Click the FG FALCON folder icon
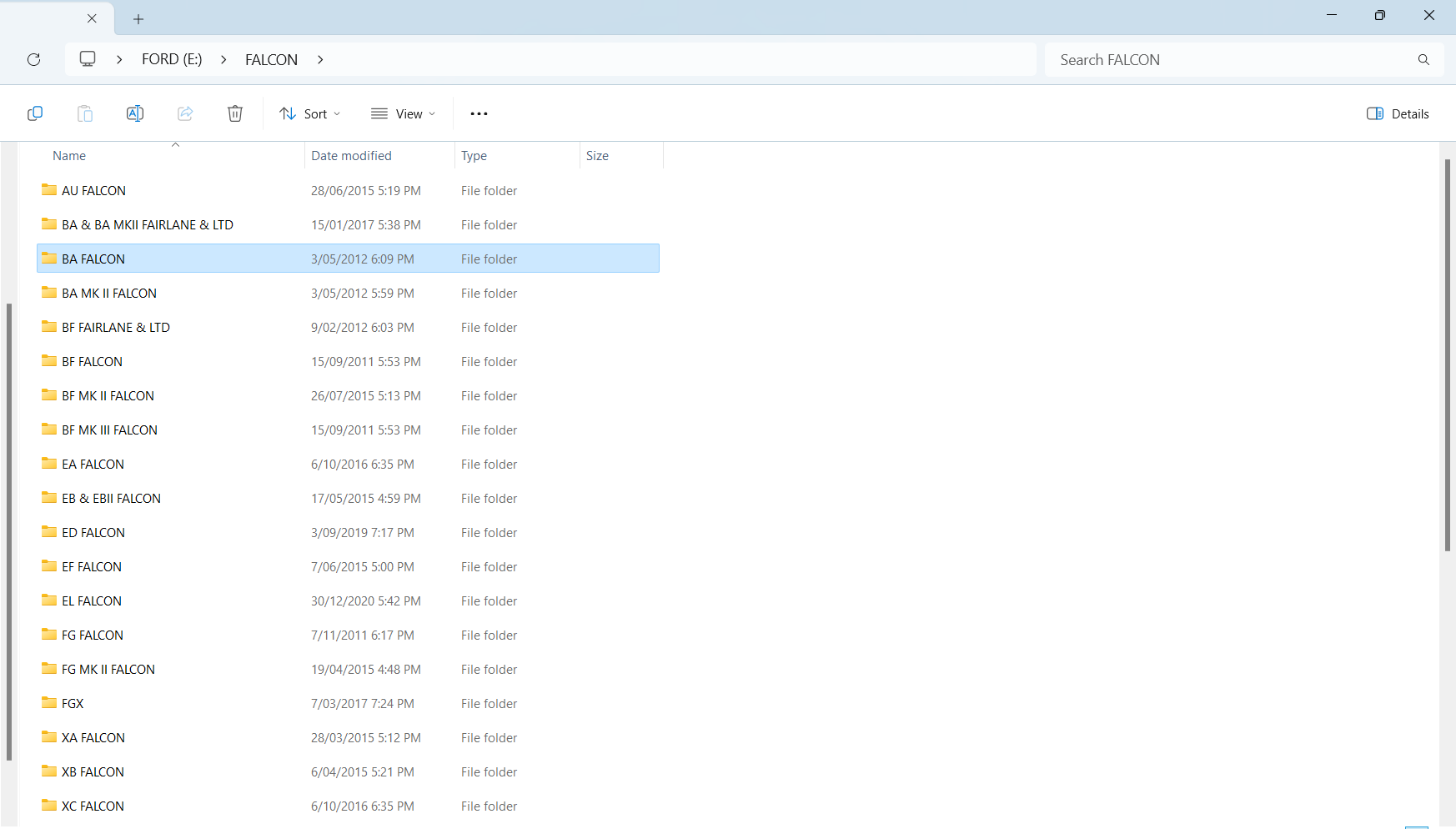1456x829 pixels. coord(49,635)
